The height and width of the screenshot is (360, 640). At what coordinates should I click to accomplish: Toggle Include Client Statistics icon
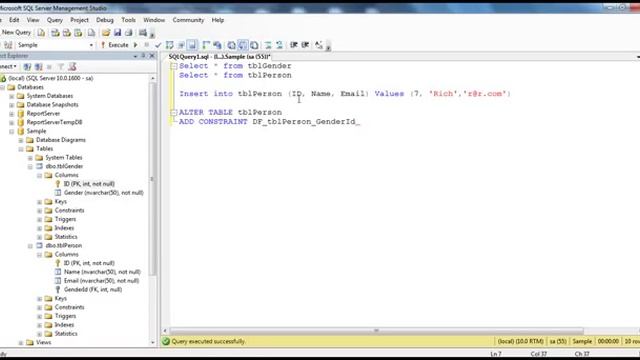click(217, 45)
